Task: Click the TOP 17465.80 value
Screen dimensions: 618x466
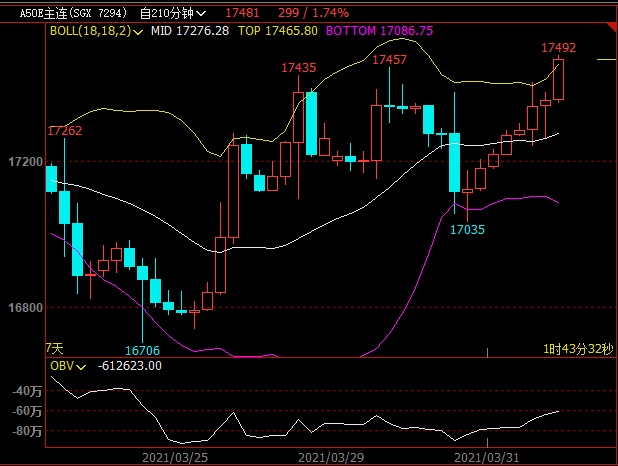Action: click(x=278, y=31)
